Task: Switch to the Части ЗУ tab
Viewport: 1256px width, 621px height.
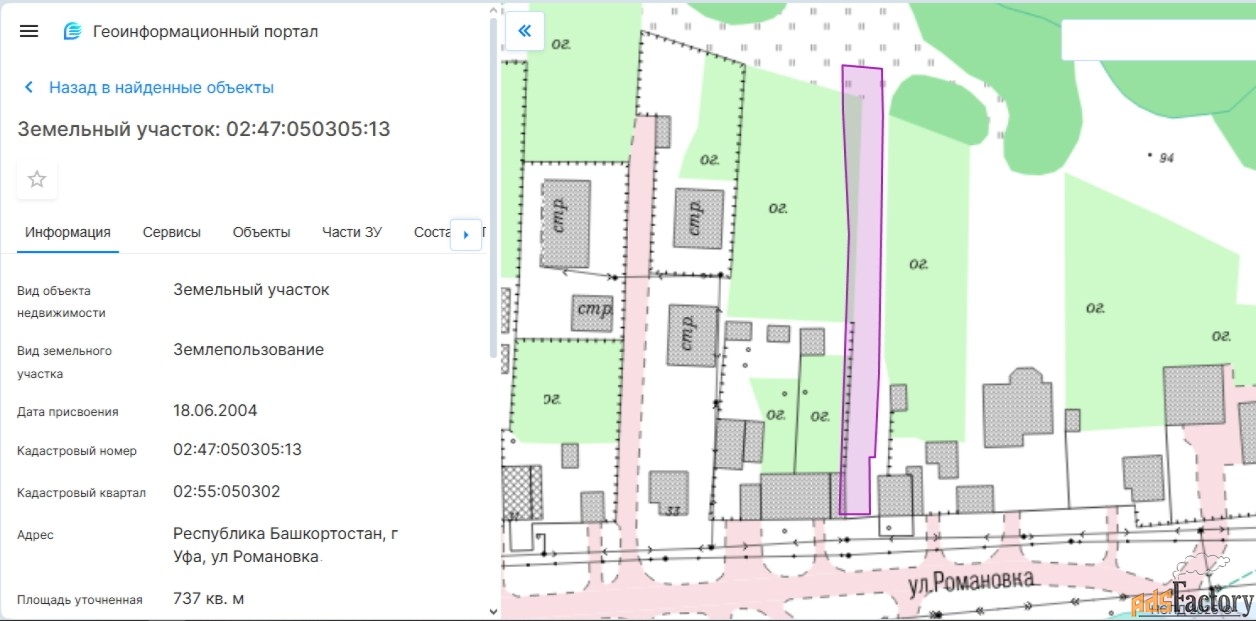Action: click(352, 232)
